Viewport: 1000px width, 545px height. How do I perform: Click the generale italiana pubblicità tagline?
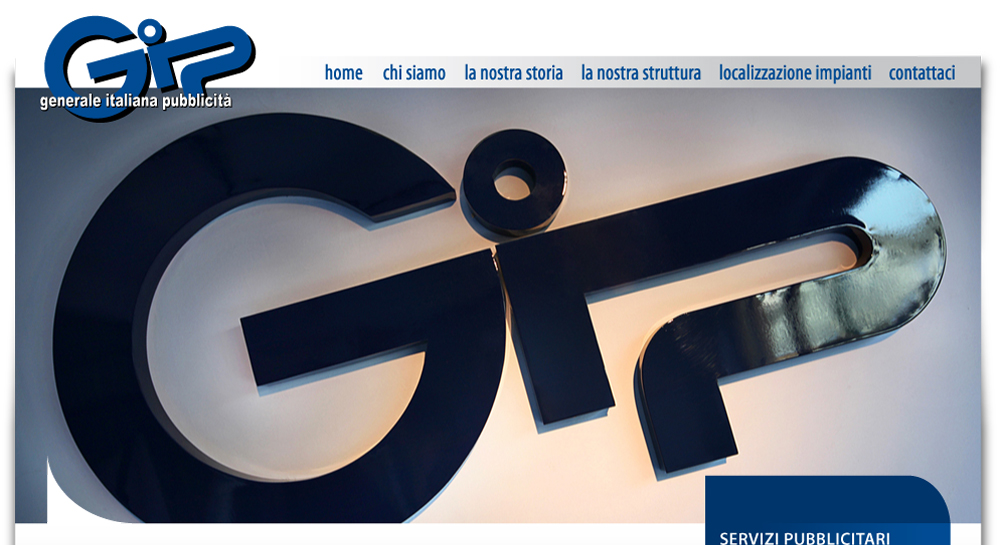(136, 101)
